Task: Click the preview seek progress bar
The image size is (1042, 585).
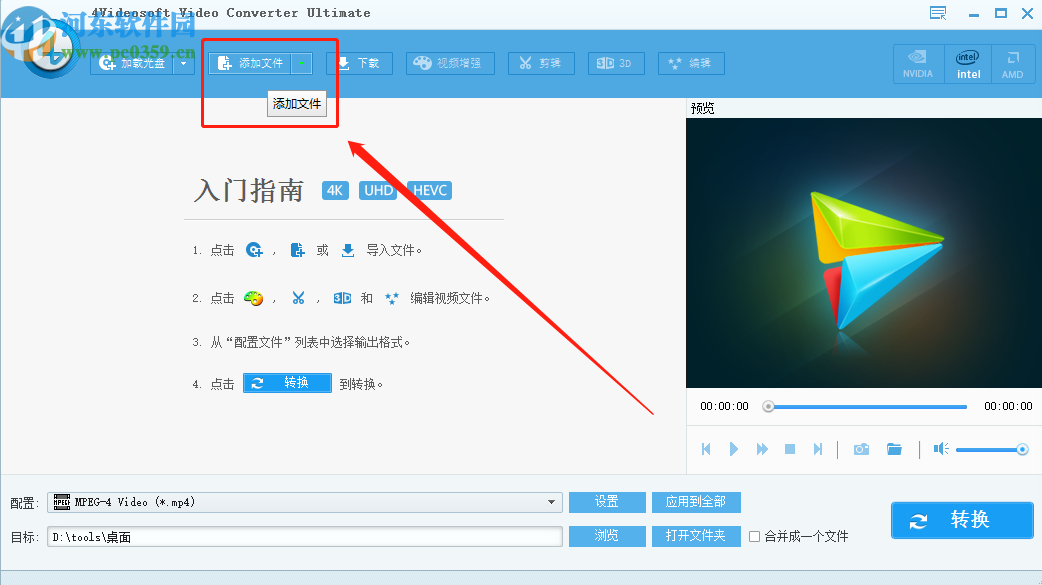Action: [x=867, y=406]
